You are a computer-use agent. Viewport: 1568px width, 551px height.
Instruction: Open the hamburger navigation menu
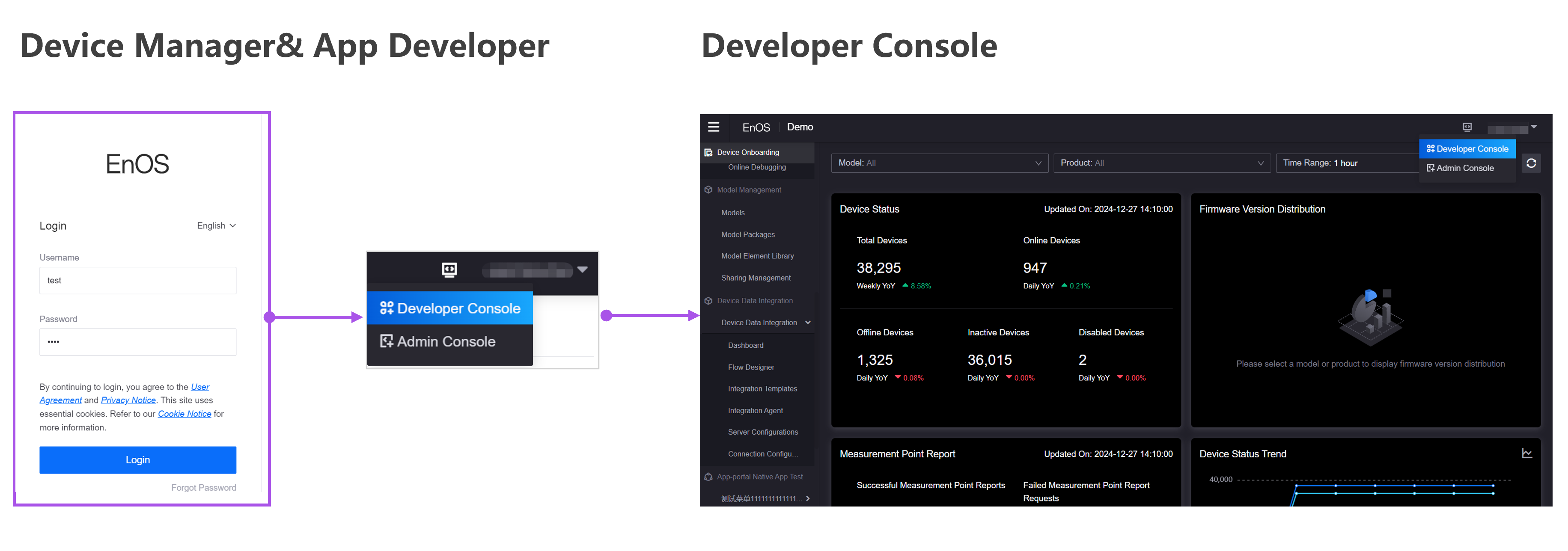[714, 127]
